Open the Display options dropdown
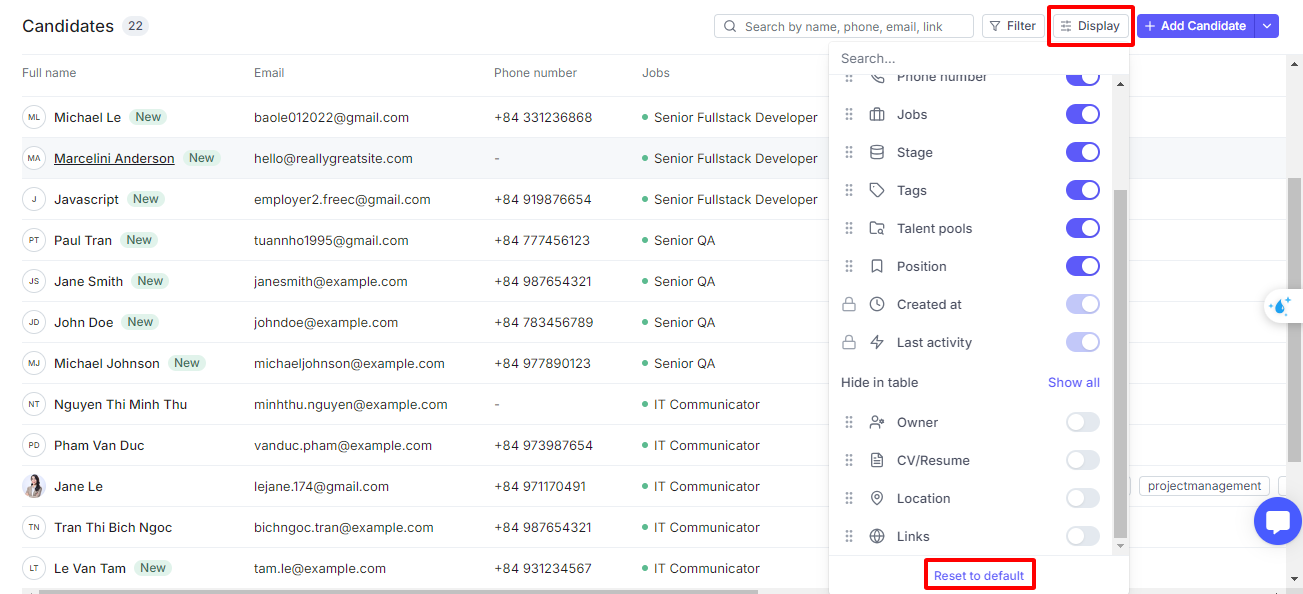The height and width of the screenshot is (594, 1303). (1090, 26)
